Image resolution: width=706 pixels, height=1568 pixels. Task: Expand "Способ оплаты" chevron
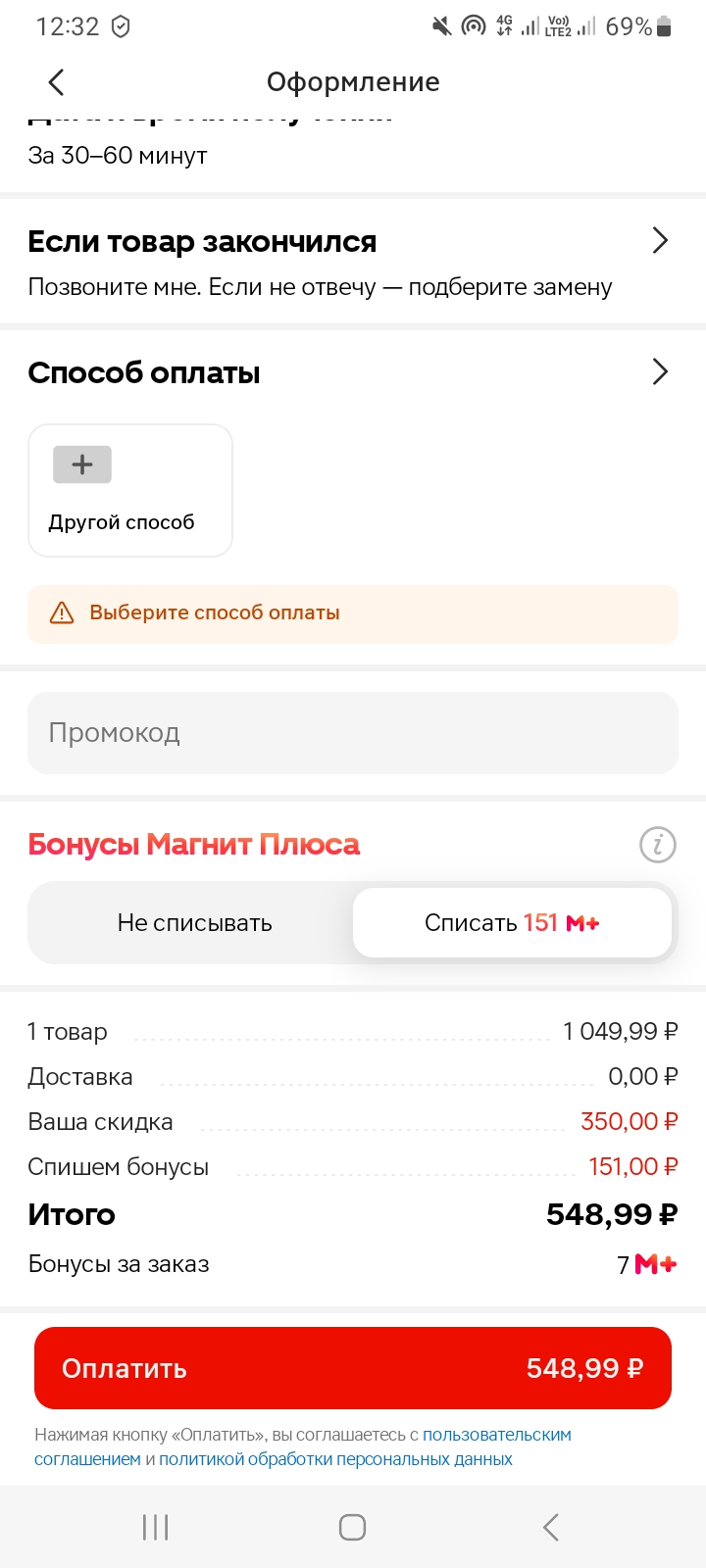[x=661, y=372]
